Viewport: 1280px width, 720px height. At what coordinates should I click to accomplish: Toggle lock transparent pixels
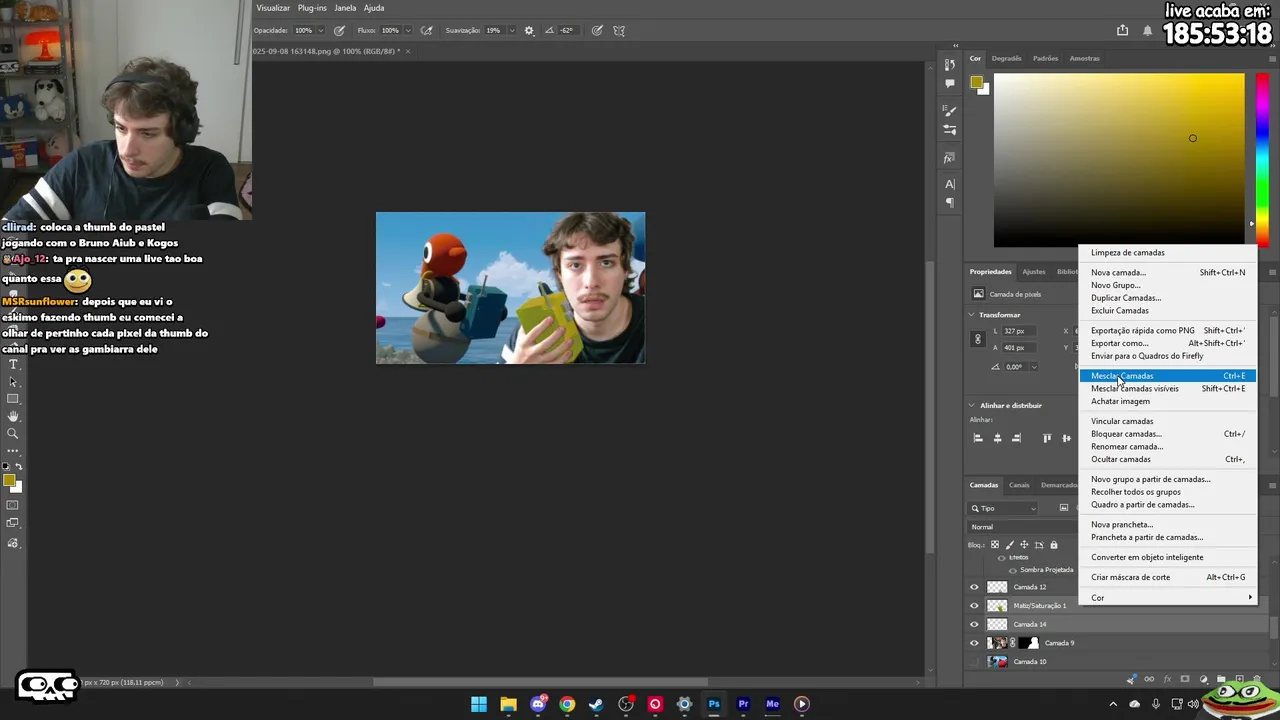(995, 545)
